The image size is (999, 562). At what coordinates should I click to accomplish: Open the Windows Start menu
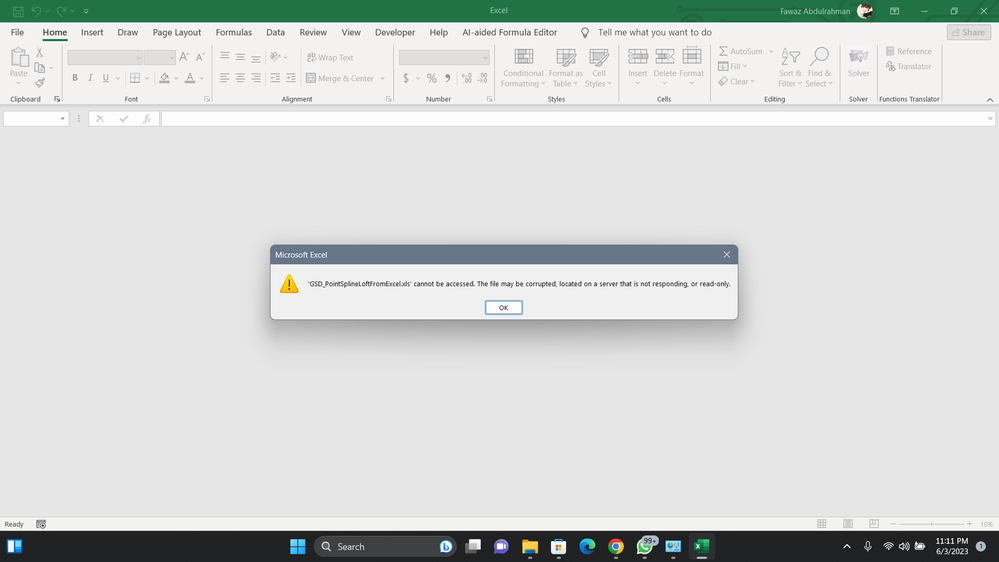click(298, 546)
